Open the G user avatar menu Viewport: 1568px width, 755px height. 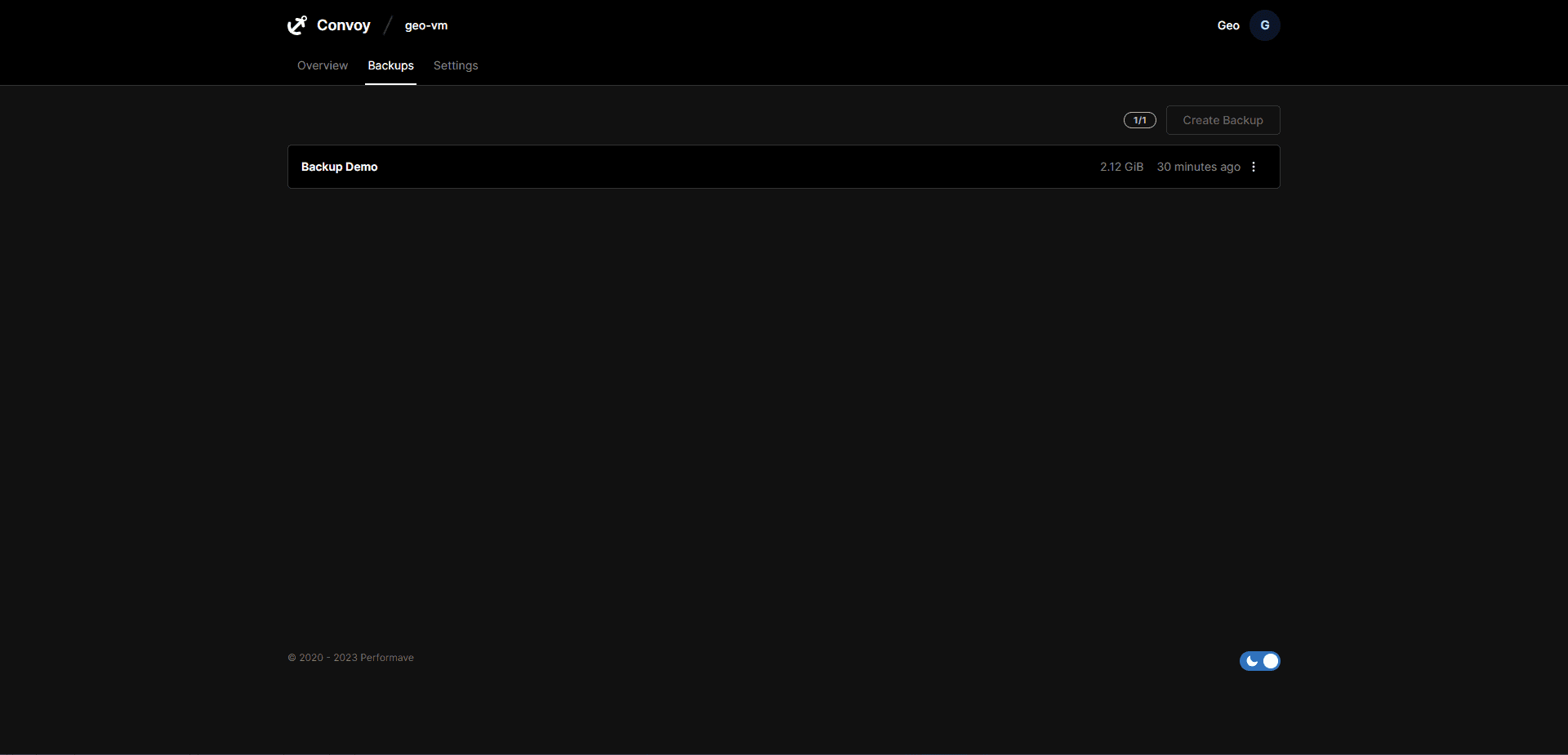[1265, 25]
